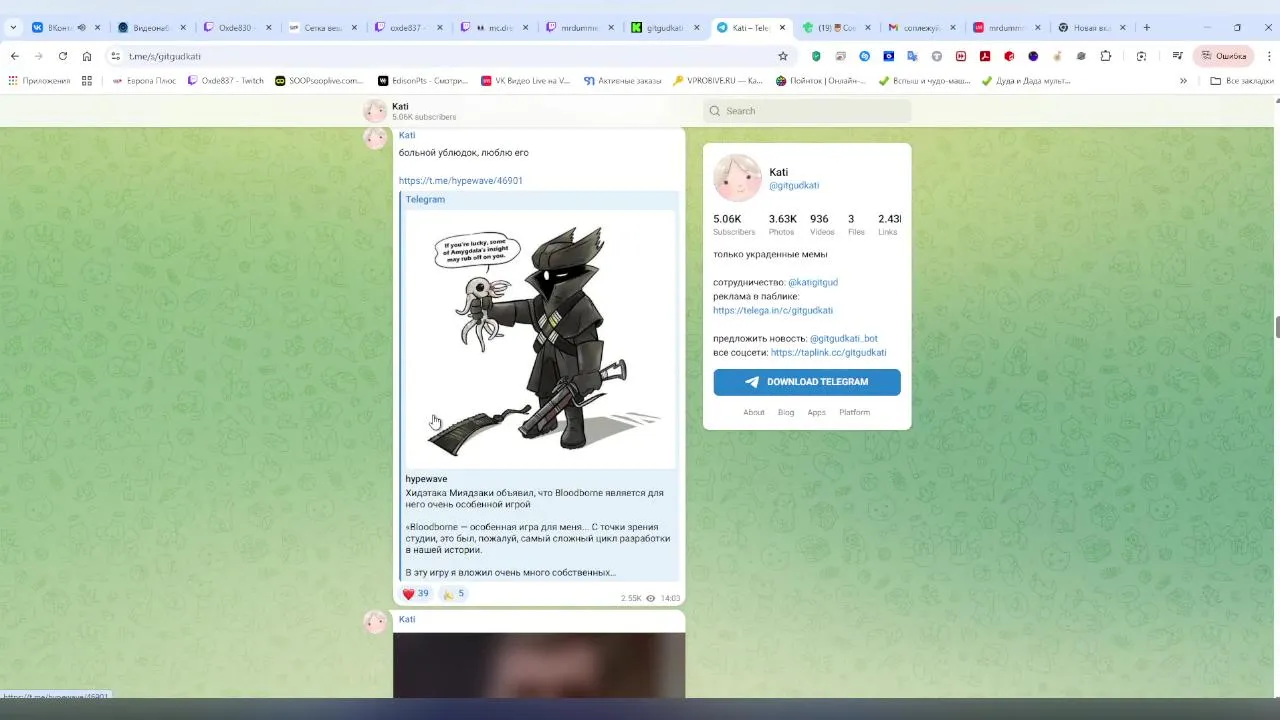Expand the tab search dropdown arrow
Screen dimensions: 1280x720
click(13, 27)
